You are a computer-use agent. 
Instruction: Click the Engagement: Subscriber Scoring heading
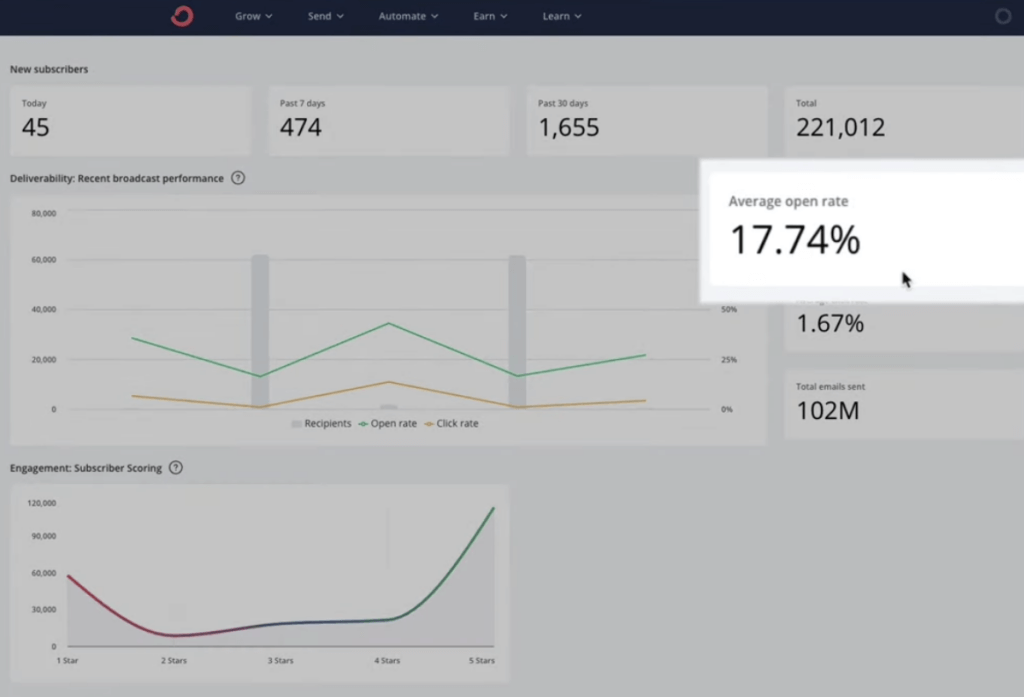click(86, 468)
